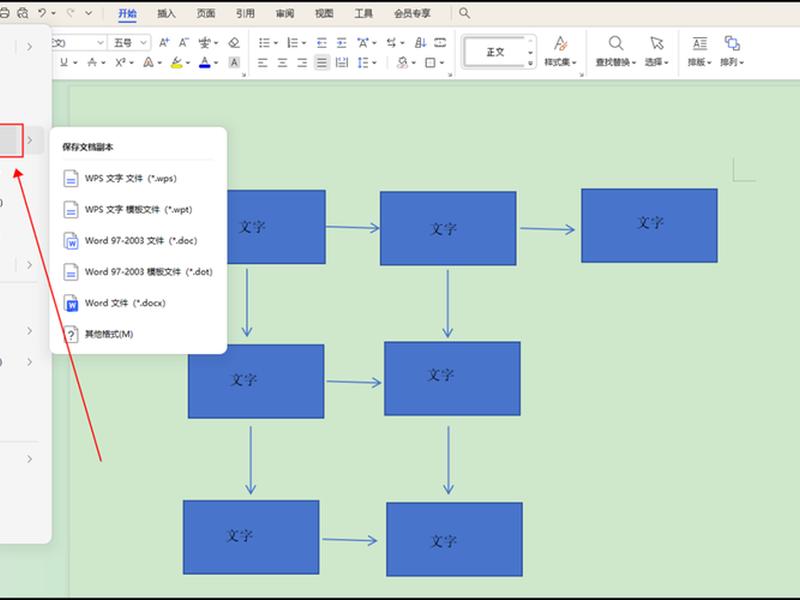This screenshot has height=600, width=800.
Task: Clear formatting with the eraser icon
Action: 234,42
